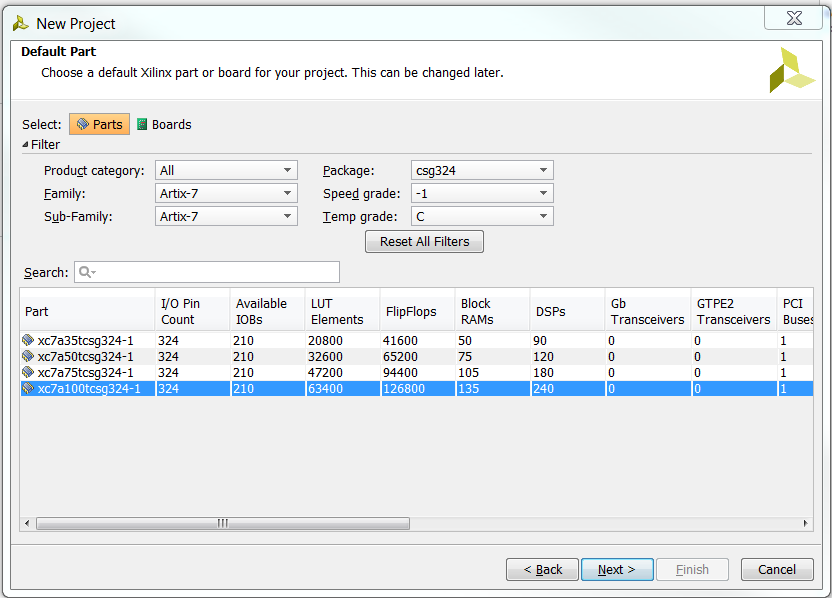Click the scrollbar right arrow

click(x=805, y=524)
